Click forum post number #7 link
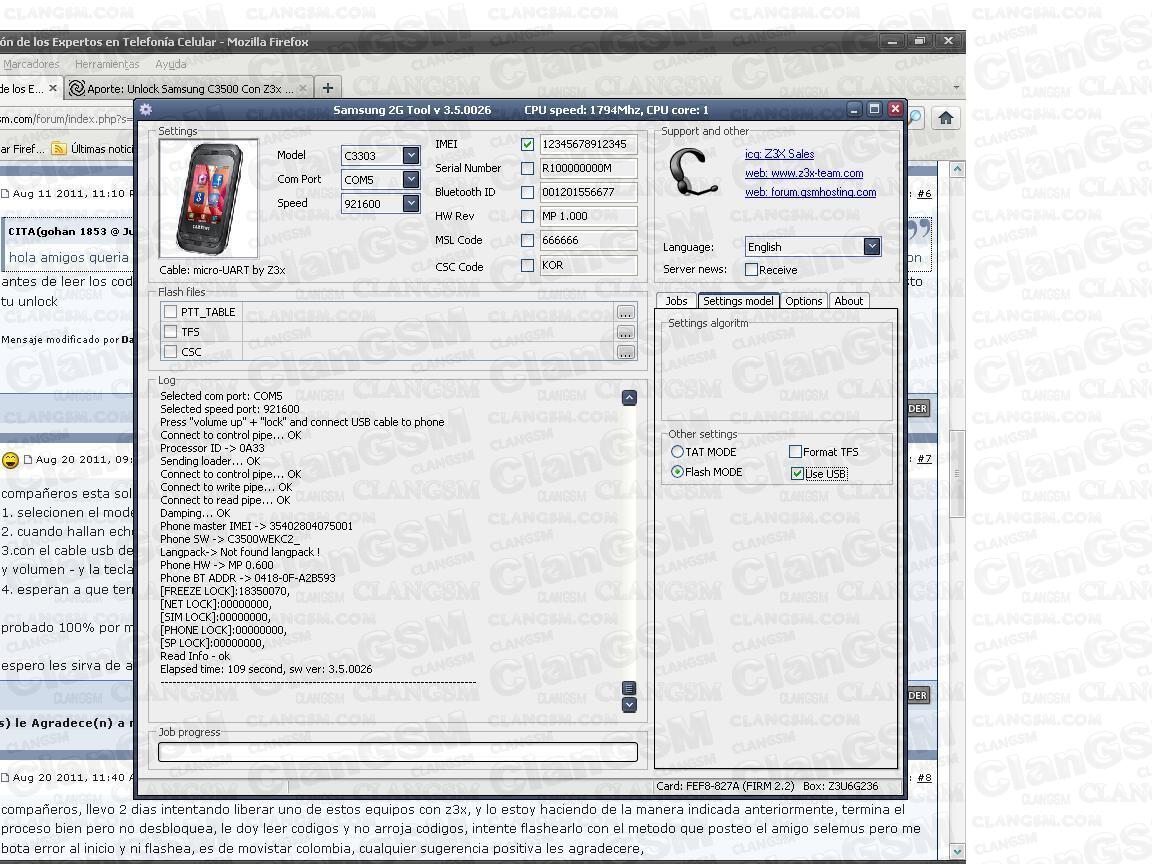The width and height of the screenshot is (1152, 864). click(x=924, y=458)
